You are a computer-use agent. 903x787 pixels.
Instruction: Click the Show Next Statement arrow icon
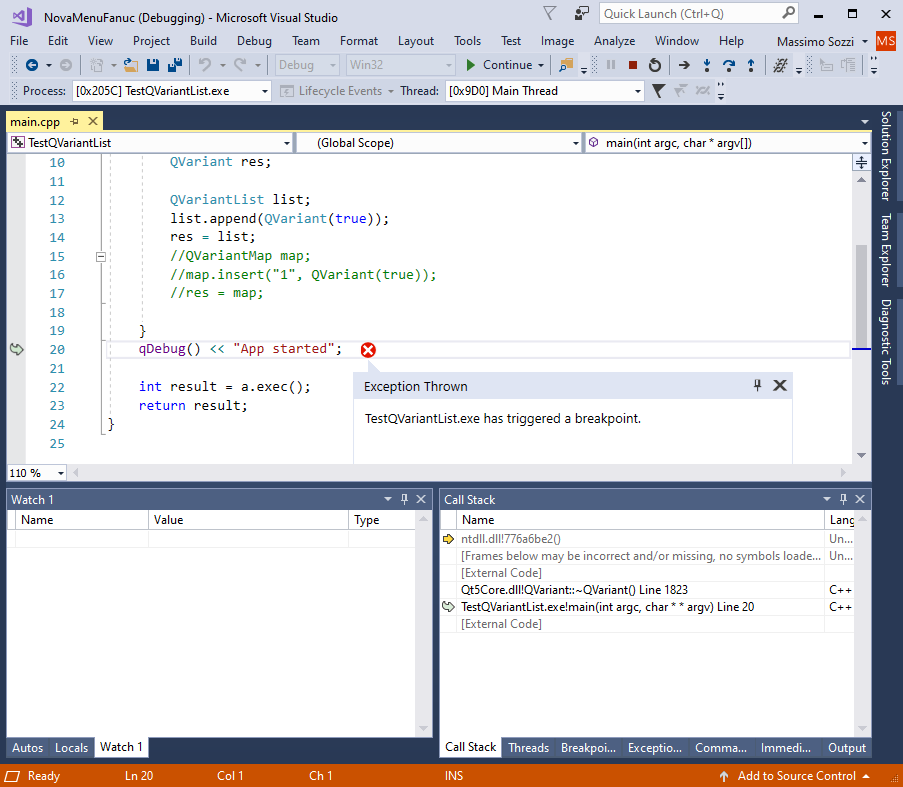(x=684, y=65)
